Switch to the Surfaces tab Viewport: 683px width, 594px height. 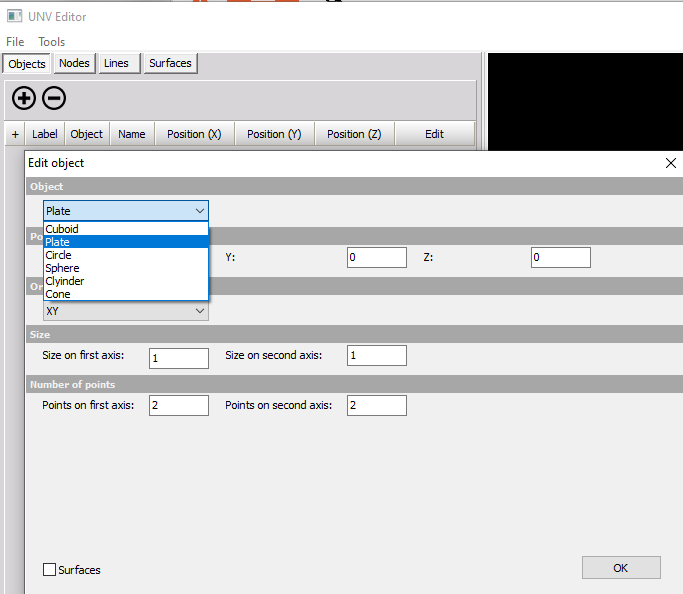(x=170, y=63)
